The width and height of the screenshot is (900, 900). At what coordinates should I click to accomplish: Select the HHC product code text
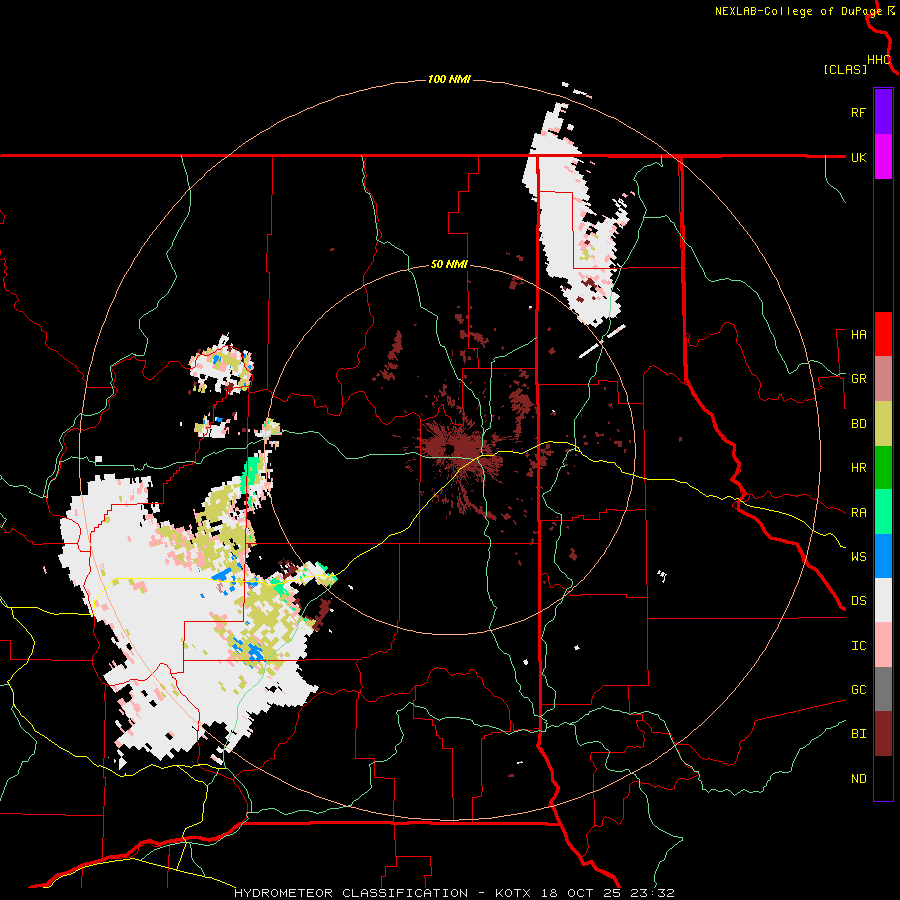click(879, 60)
